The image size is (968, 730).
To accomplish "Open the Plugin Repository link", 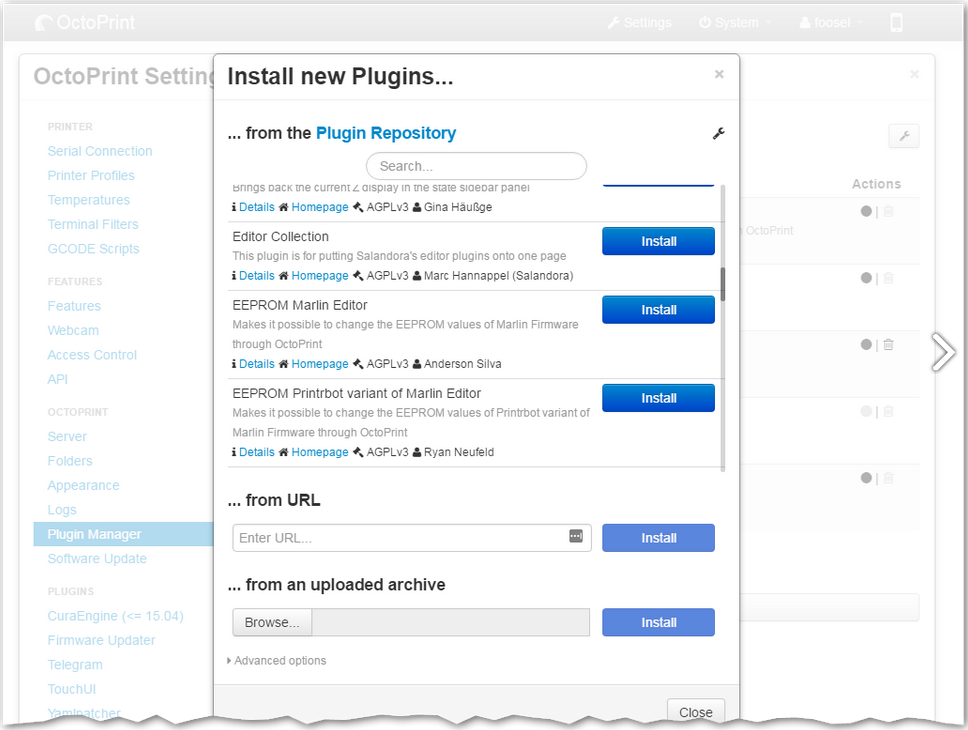I will (386, 133).
